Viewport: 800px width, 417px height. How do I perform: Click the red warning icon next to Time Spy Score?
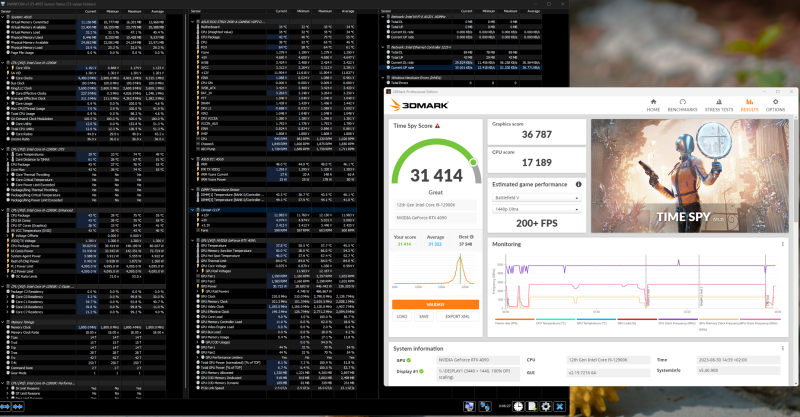click(x=437, y=126)
